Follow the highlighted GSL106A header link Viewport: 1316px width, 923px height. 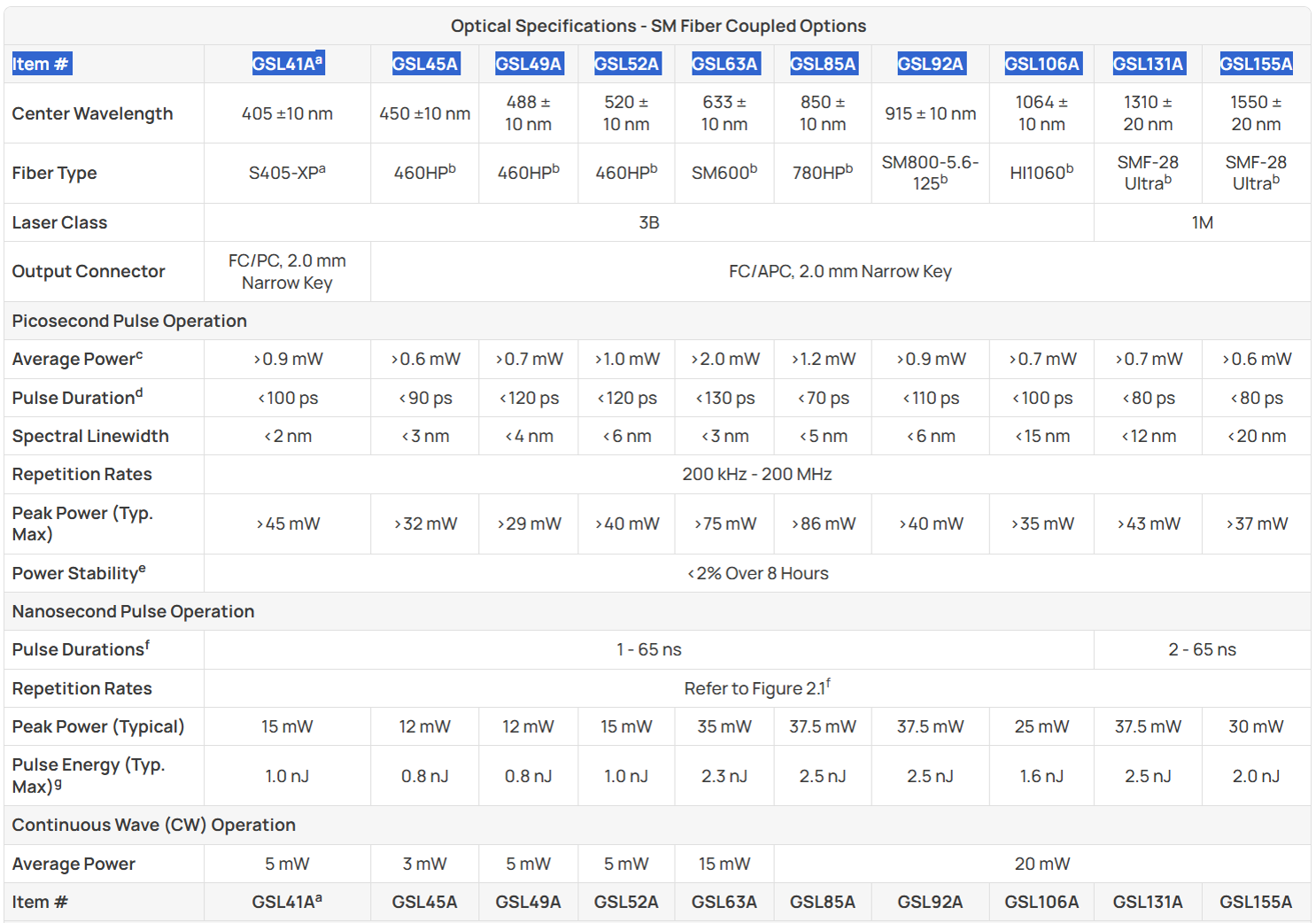(1041, 64)
